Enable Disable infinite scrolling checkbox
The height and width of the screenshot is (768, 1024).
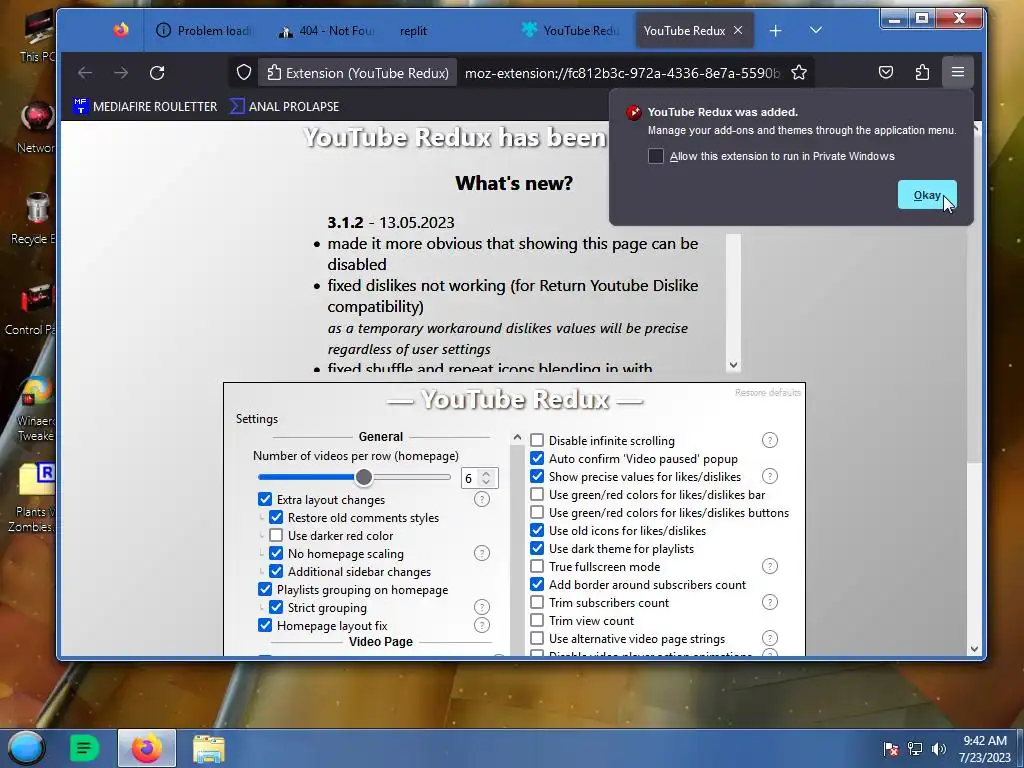tap(537, 441)
